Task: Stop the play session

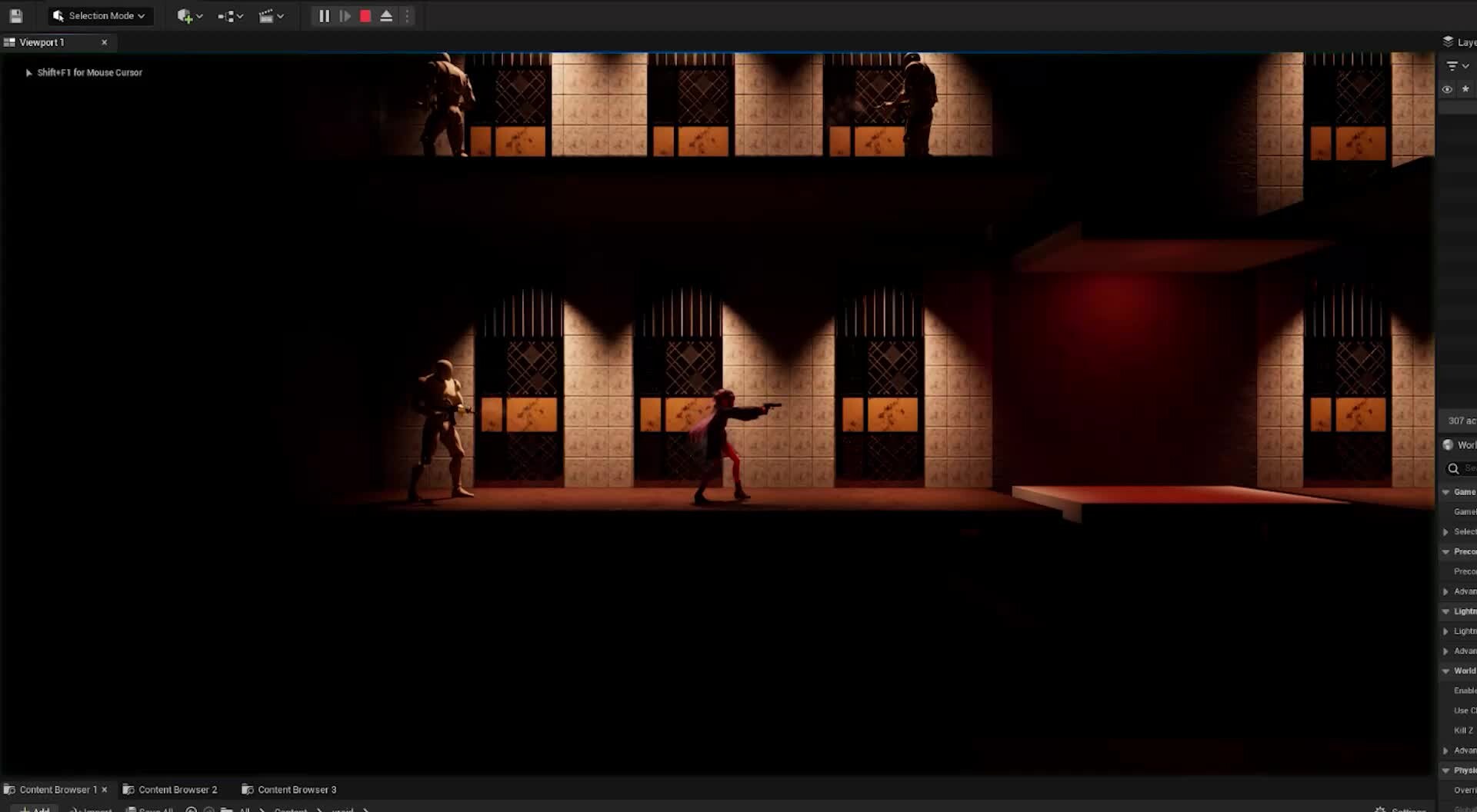Action: tap(365, 15)
